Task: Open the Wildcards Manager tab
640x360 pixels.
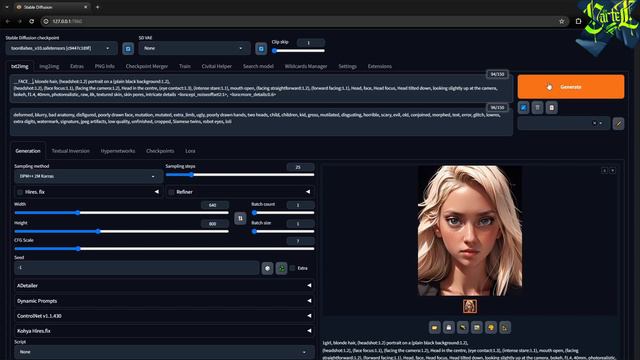Action: tap(306, 66)
